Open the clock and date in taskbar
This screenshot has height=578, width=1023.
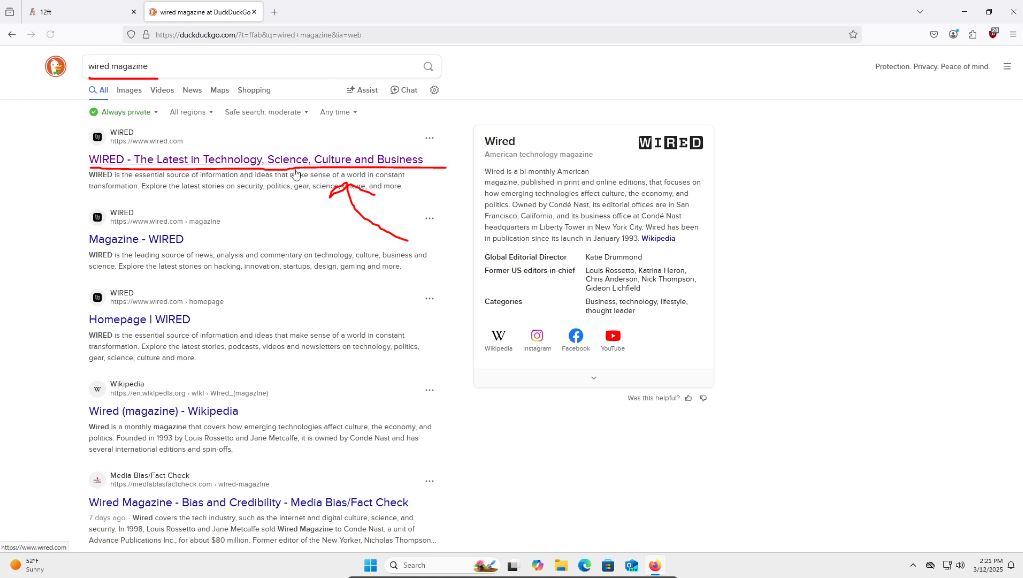pos(988,565)
